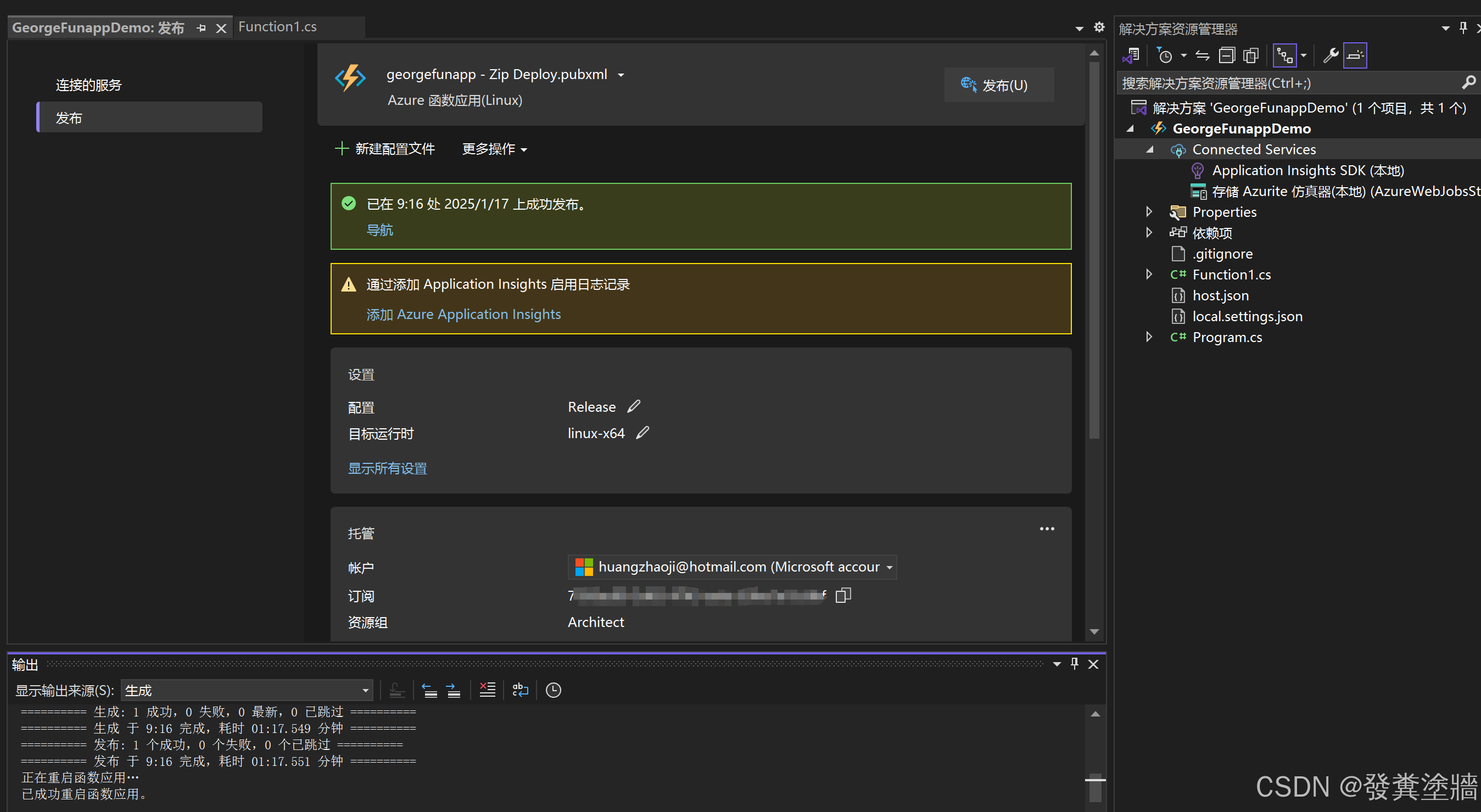Select Application Insights SDK (本地) item
Image resolution: width=1481 pixels, height=812 pixels.
coord(1308,171)
